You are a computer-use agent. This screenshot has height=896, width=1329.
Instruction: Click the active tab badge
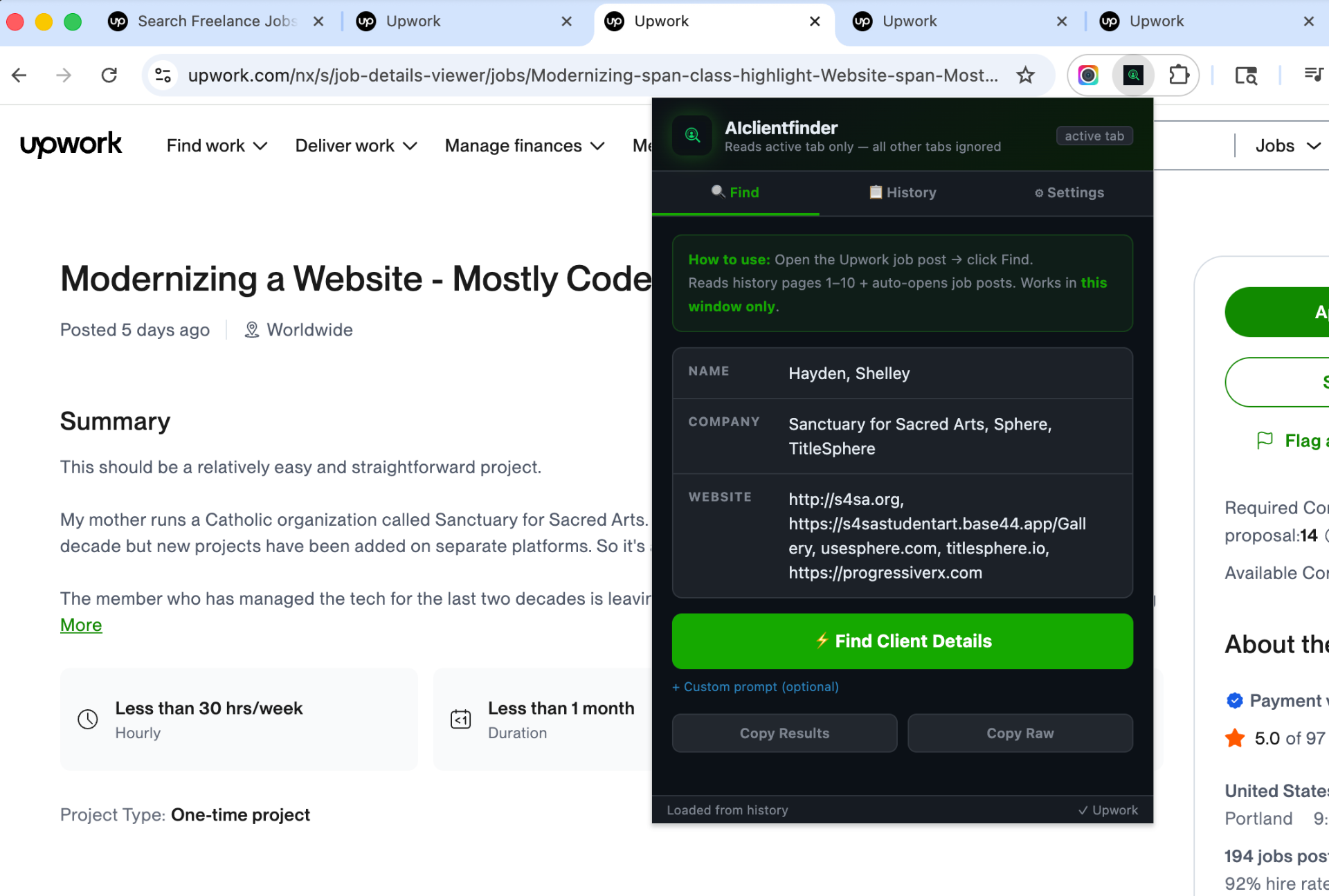1094,136
